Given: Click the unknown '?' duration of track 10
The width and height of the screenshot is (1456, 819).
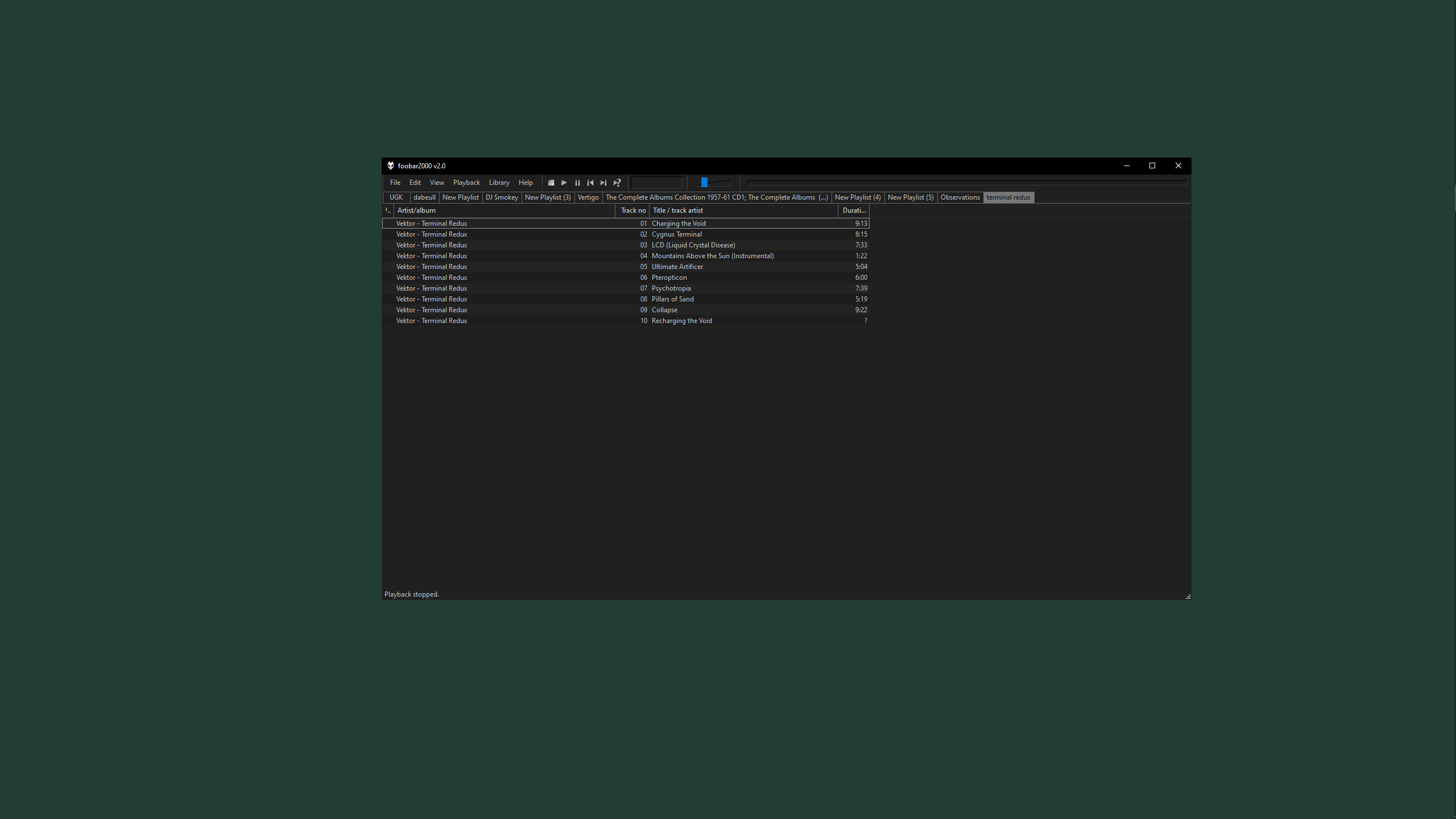Looking at the screenshot, I should click(x=866, y=321).
